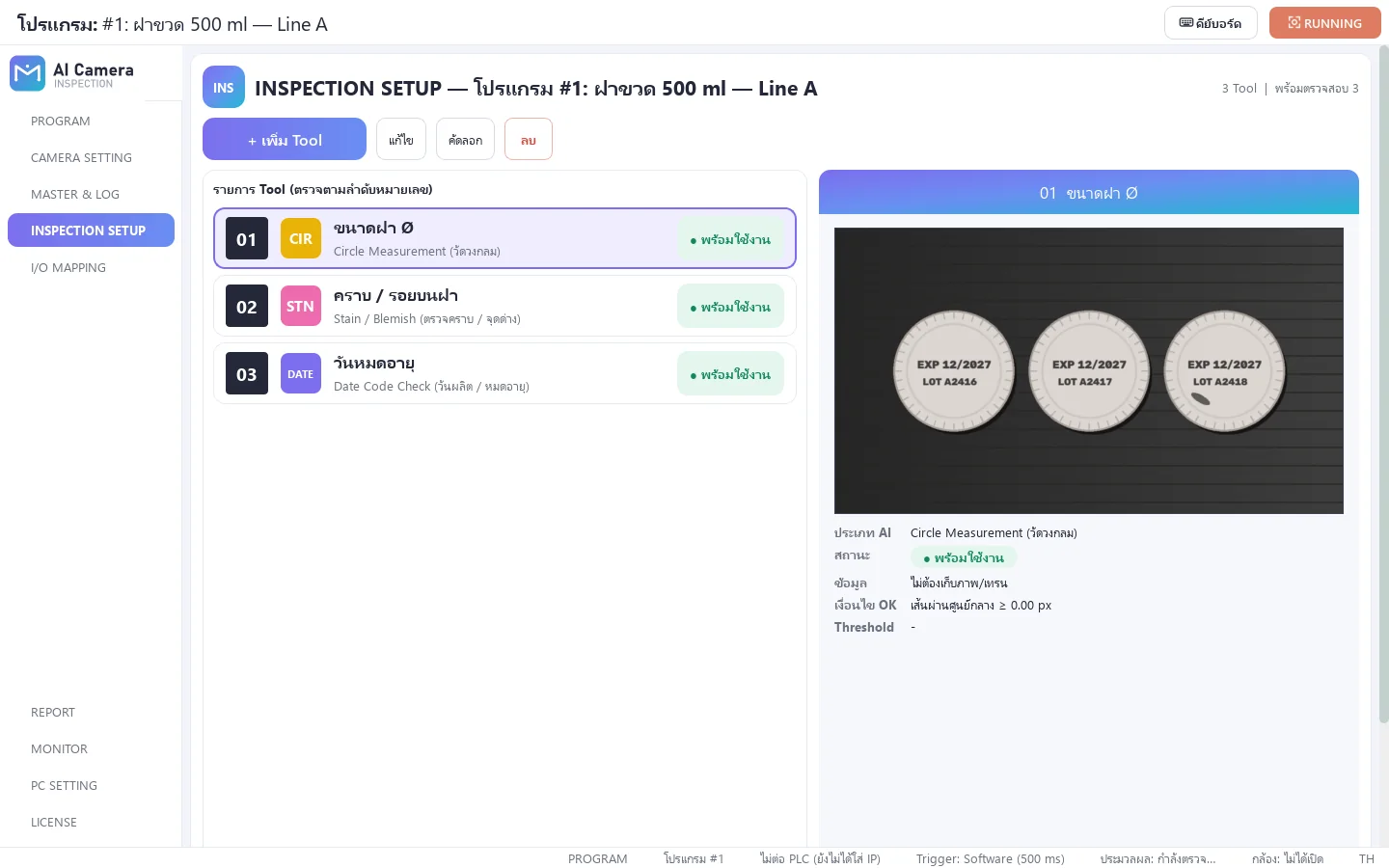
Task: Click the orange RUNNING button
Action: click(1325, 23)
